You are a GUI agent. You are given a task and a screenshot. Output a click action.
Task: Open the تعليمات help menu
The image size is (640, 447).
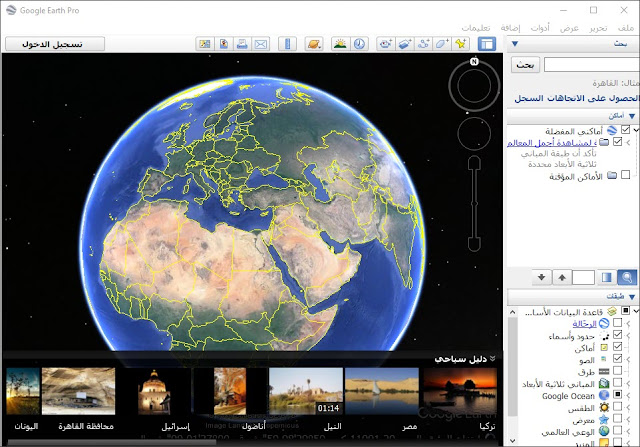(476, 28)
